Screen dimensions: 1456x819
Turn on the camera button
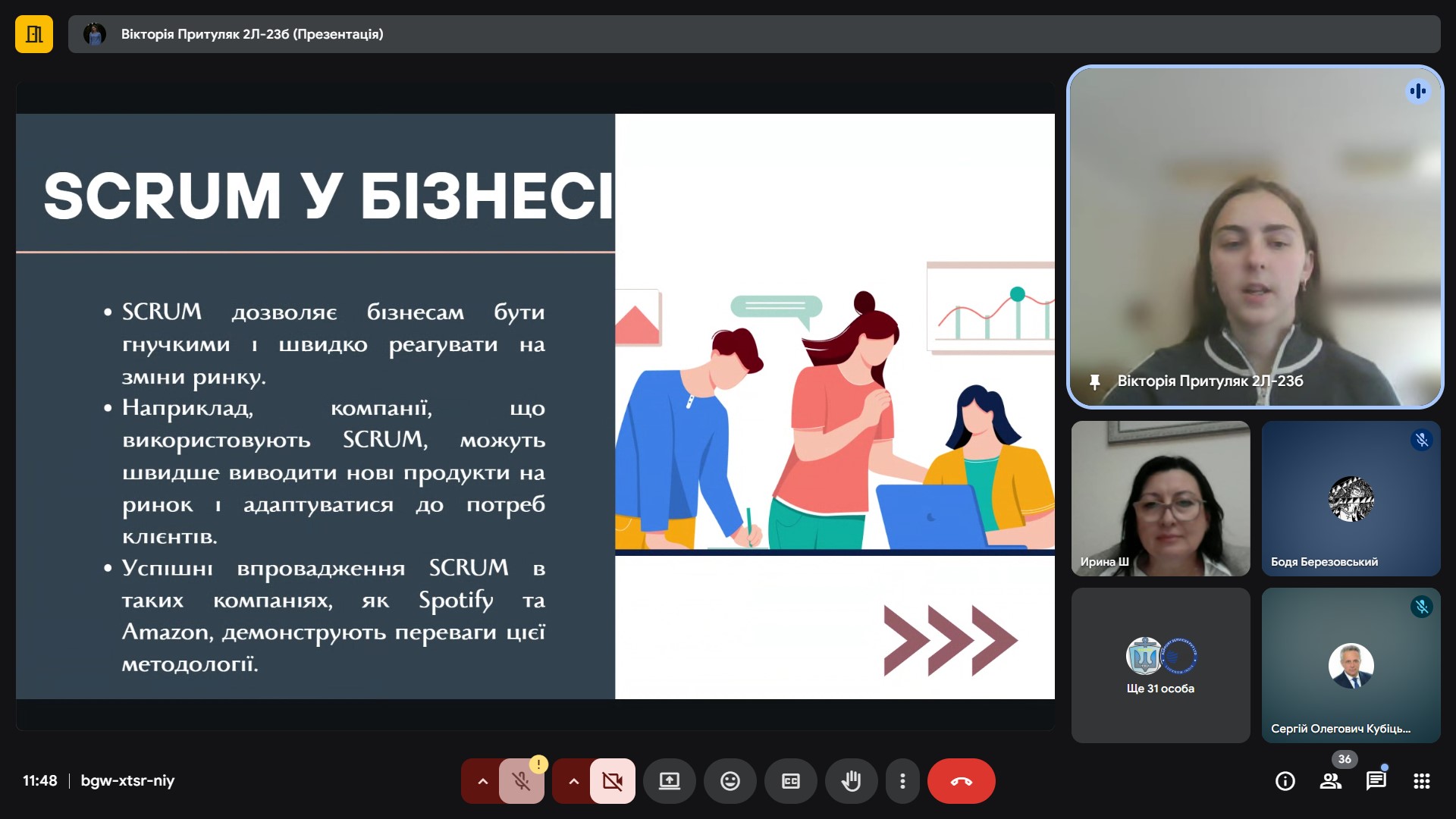pyautogui.click(x=612, y=781)
